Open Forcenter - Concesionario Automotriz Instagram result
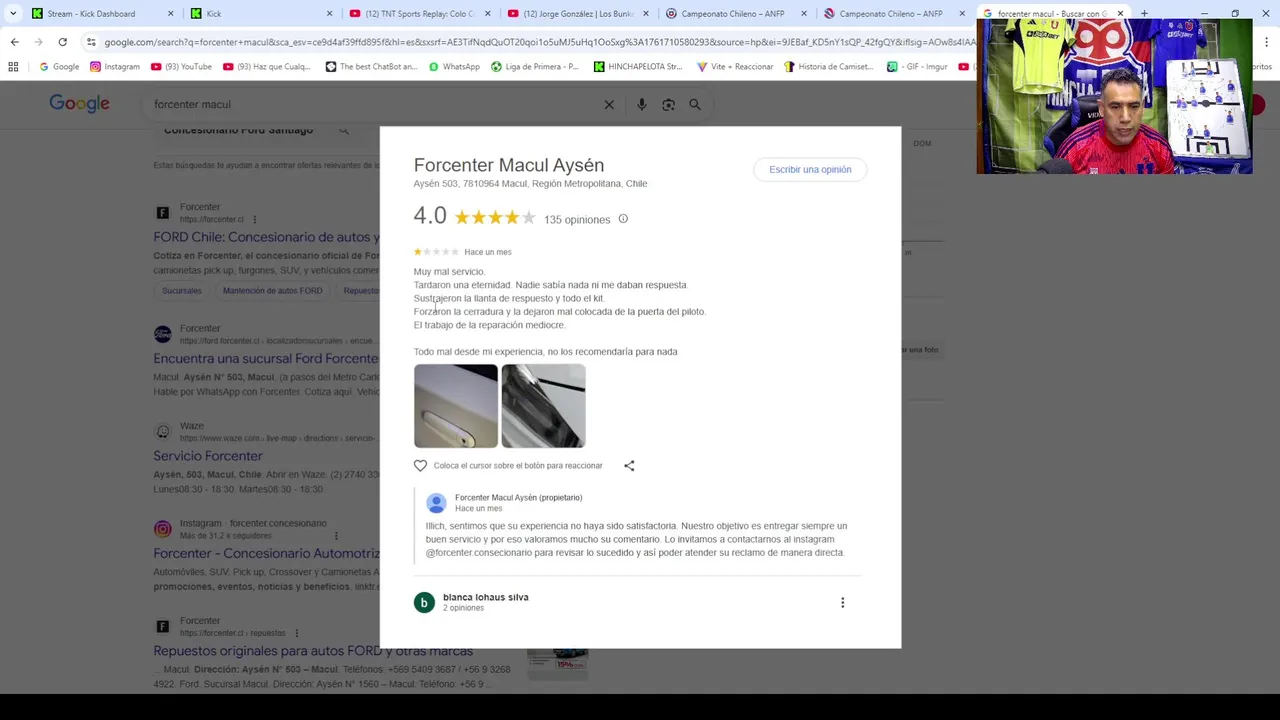 click(x=266, y=553)
